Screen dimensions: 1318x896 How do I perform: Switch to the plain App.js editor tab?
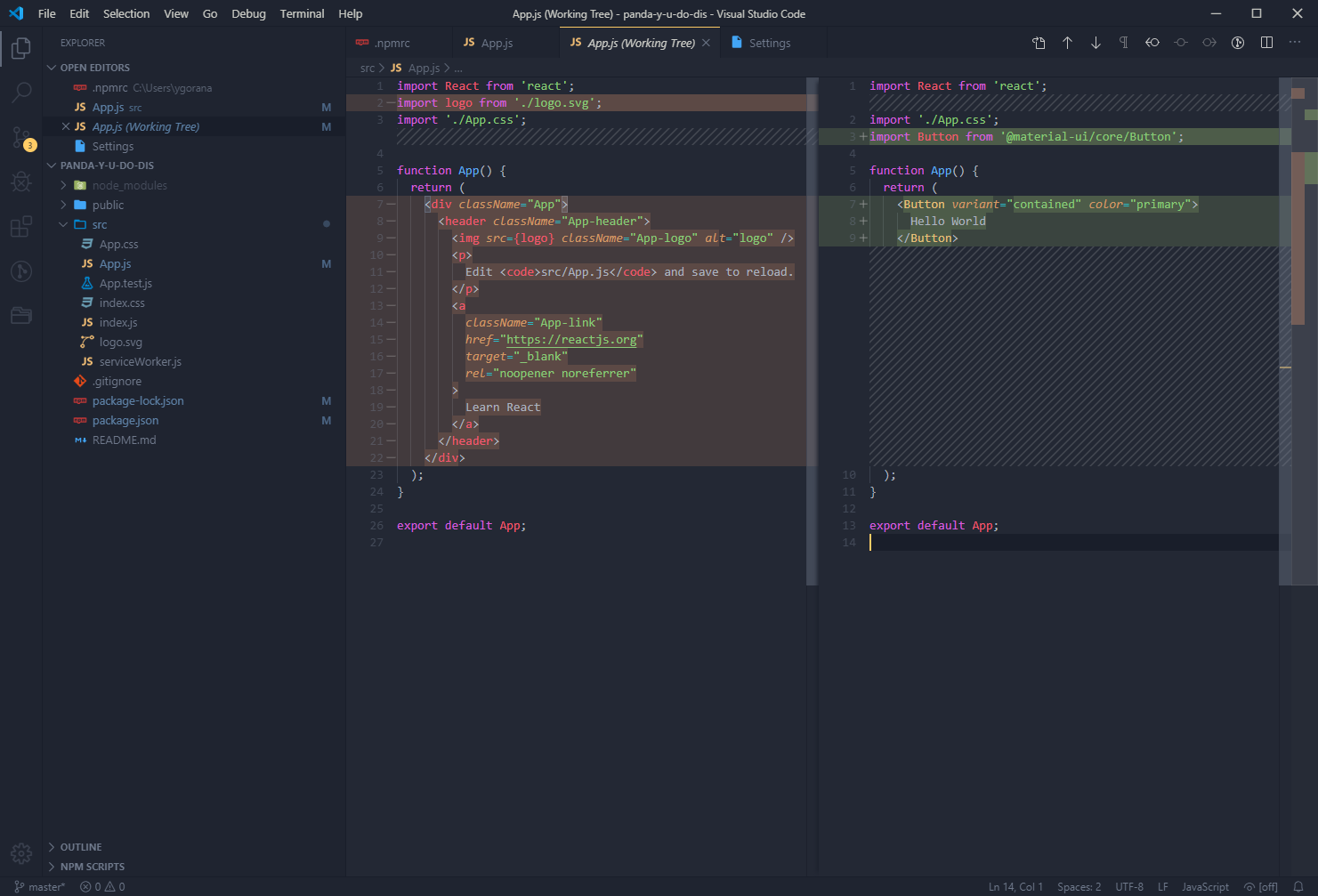506,43
